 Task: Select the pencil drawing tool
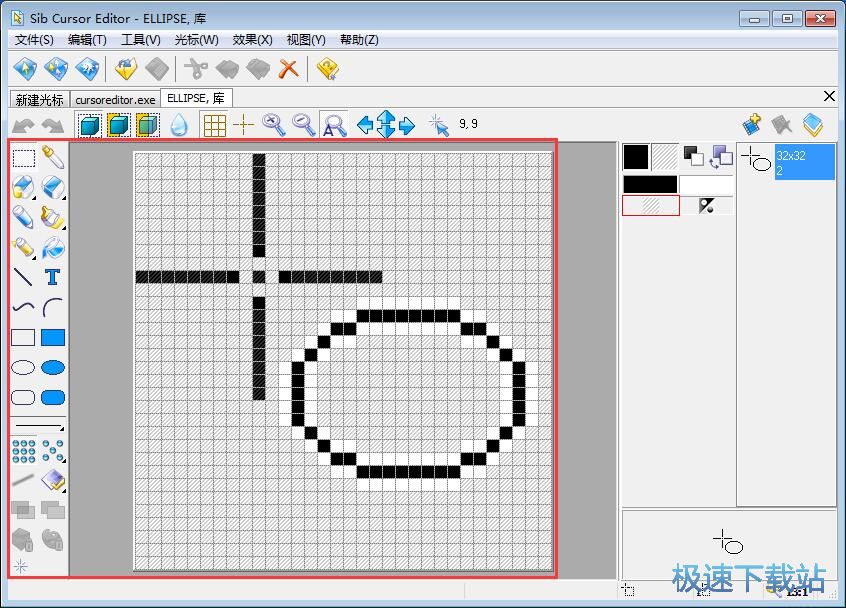pyautogui.click(x=23, y=217)
